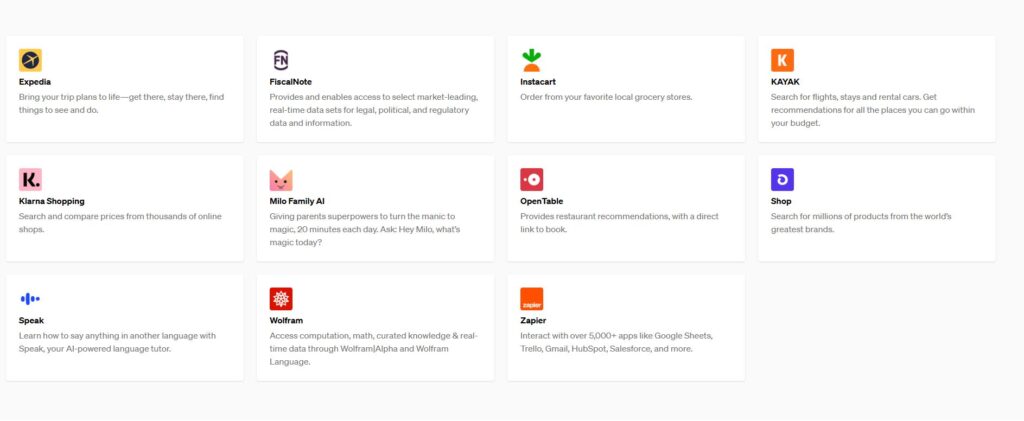Click the FiscalNote FN logo icon
This screenshot has width=1024, height=421.
pos(281,60)
